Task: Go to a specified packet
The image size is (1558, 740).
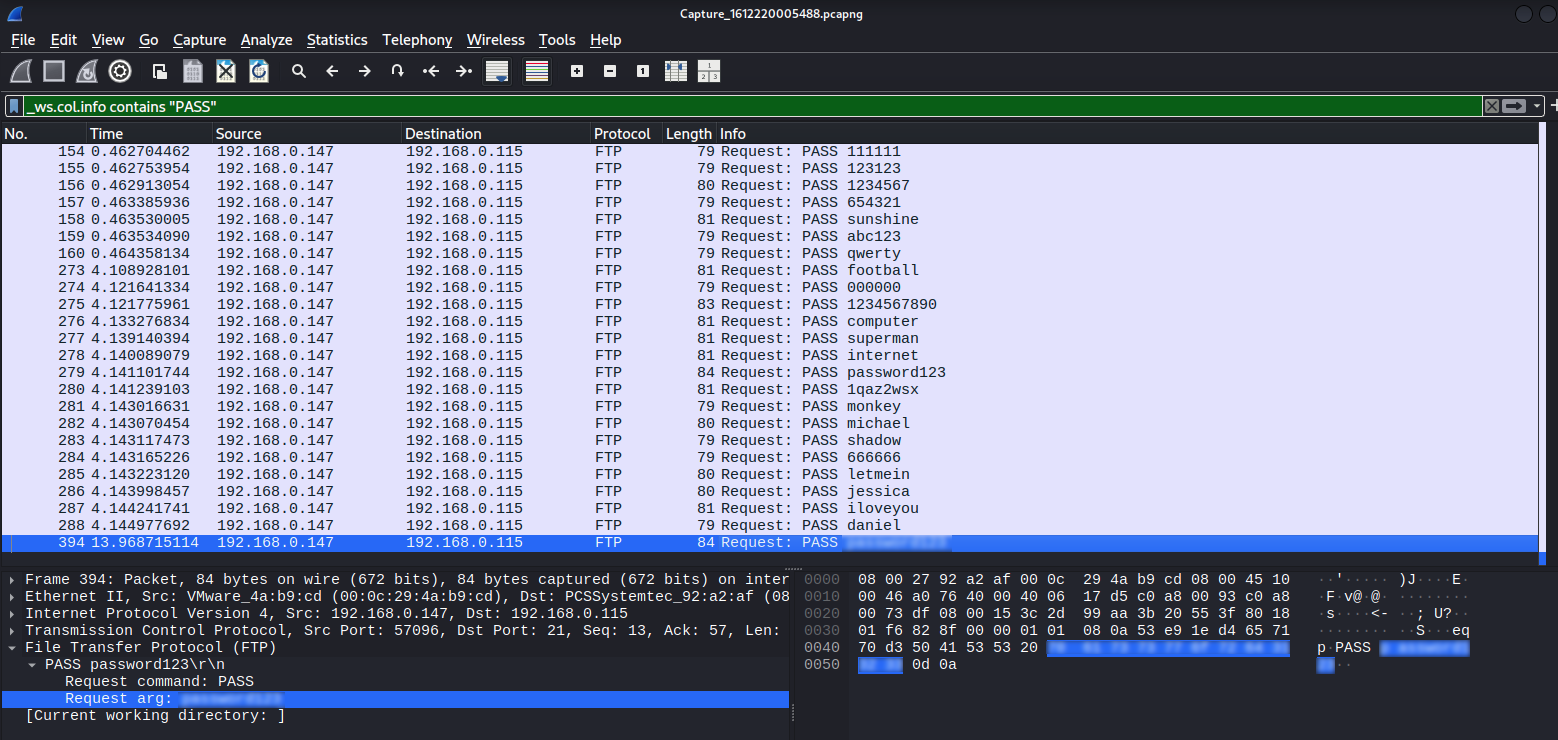Action: [x=398, y=71]
